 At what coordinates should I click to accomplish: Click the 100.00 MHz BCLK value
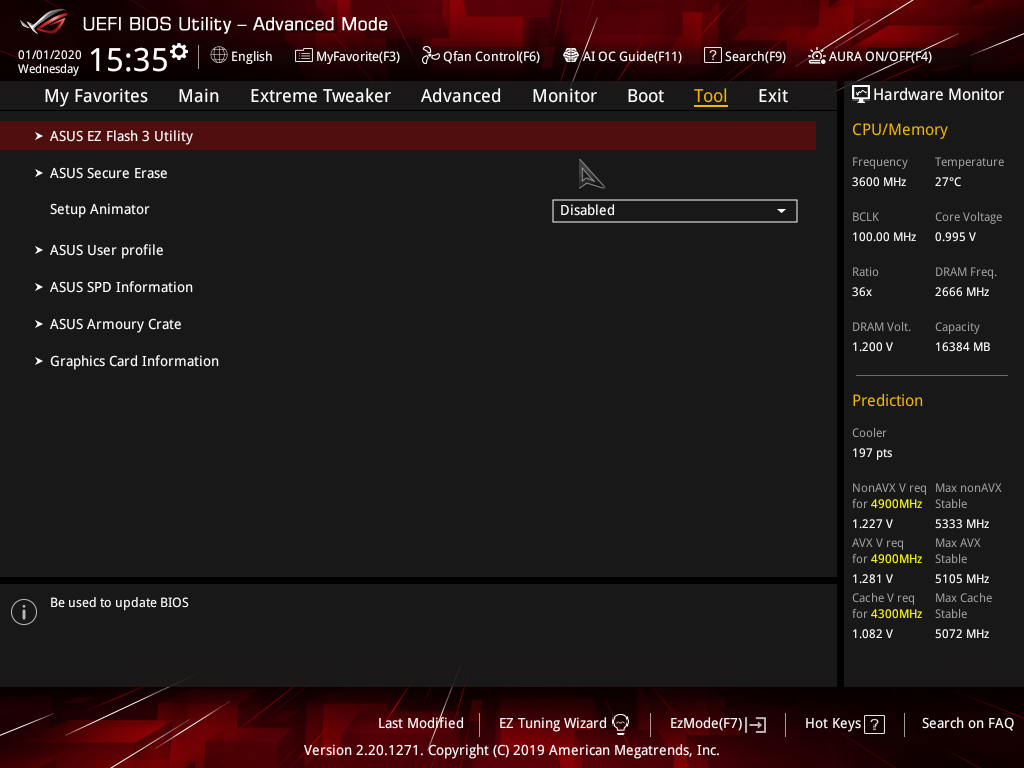click(884, 237)
